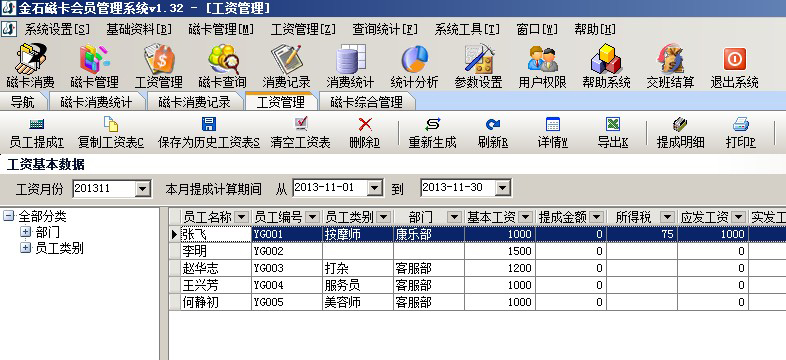This screenshot has height=360, width=786.
Task: Open the 窗口 menu
Action: (x=537, y=29)
